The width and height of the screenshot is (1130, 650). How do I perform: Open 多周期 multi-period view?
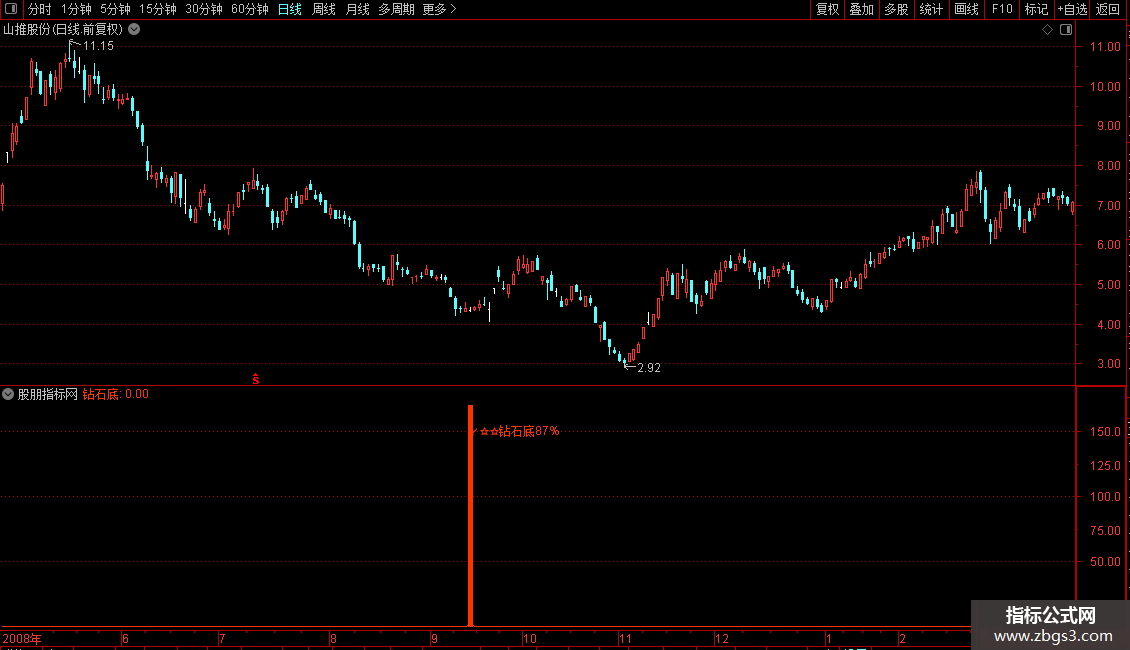point(396,9)
